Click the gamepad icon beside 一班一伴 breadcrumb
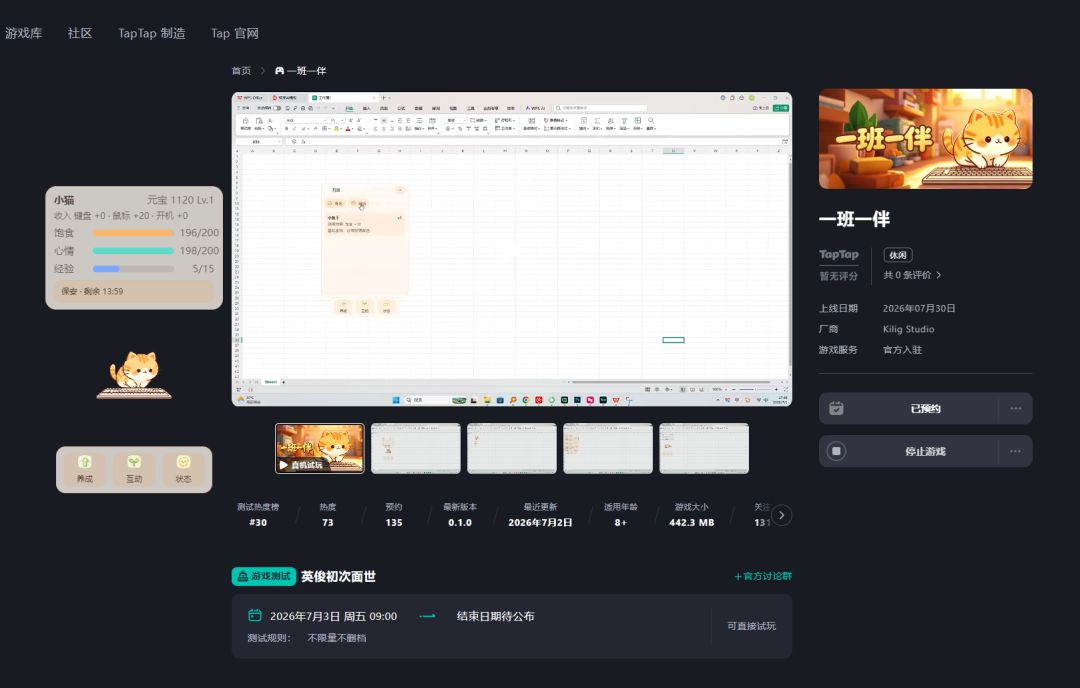Viewport: 1080px width, 688px height. pyautogui.click(x=280, y=70)
